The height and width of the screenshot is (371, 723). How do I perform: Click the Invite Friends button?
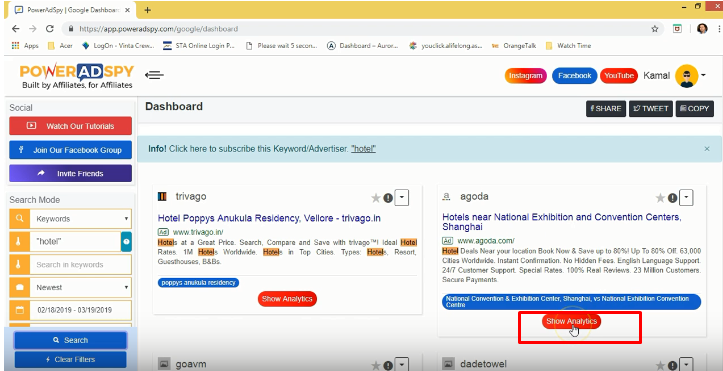pos(70,174)
